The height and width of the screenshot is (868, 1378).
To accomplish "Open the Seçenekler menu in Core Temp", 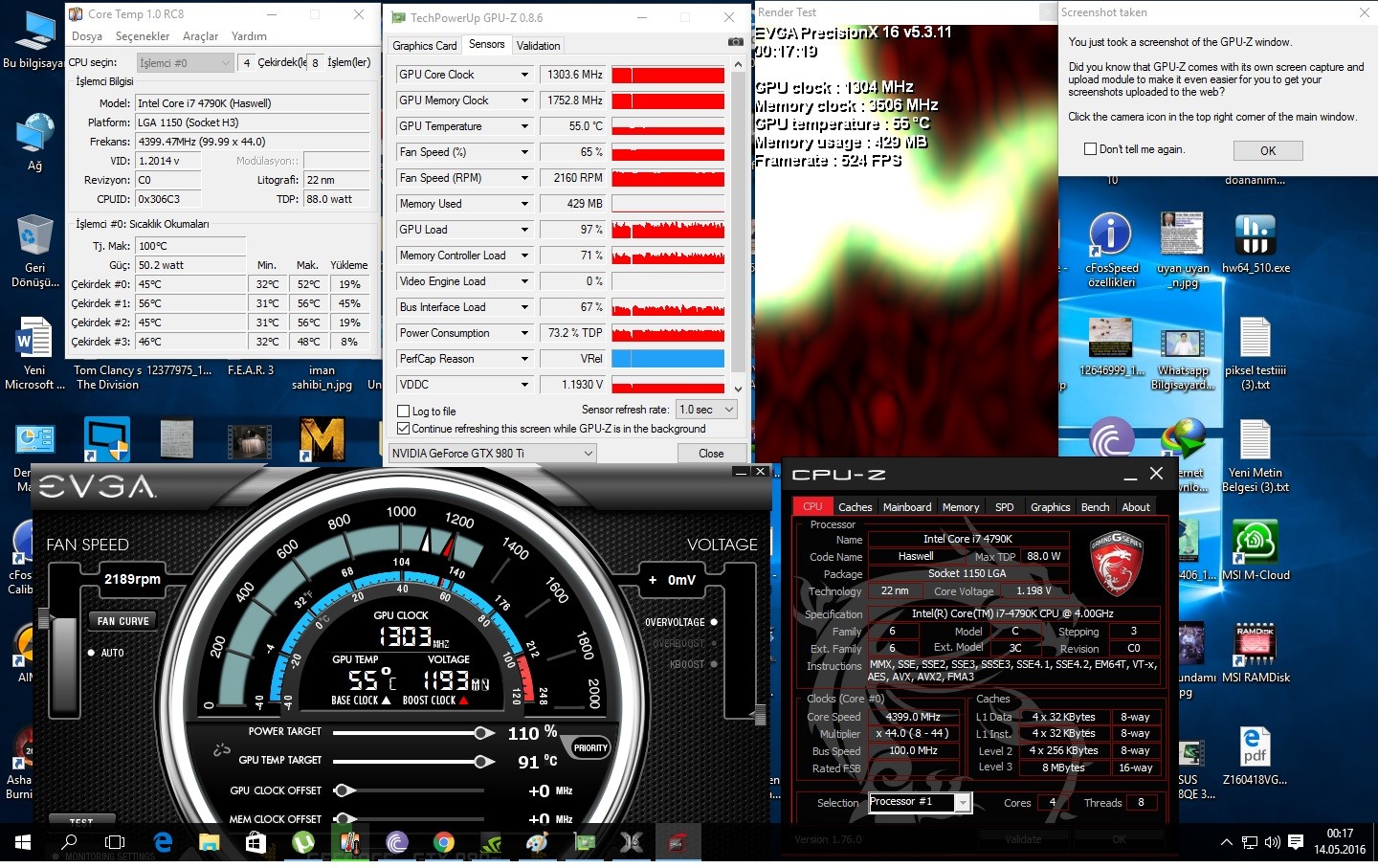I will (x=143, y=36).
